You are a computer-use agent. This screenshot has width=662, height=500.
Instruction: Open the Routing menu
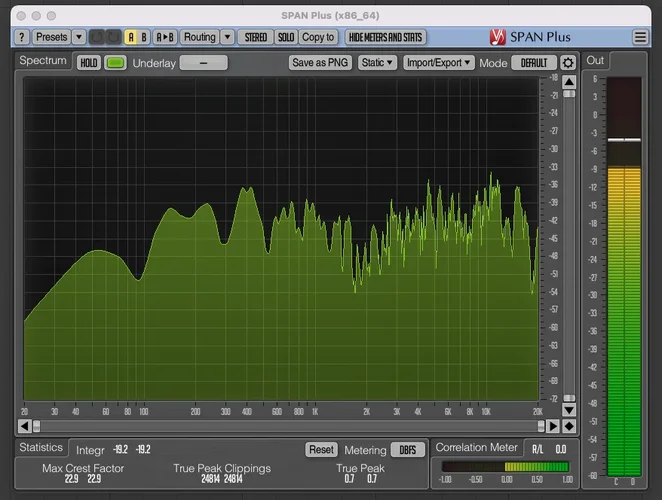tap(200, 37)
